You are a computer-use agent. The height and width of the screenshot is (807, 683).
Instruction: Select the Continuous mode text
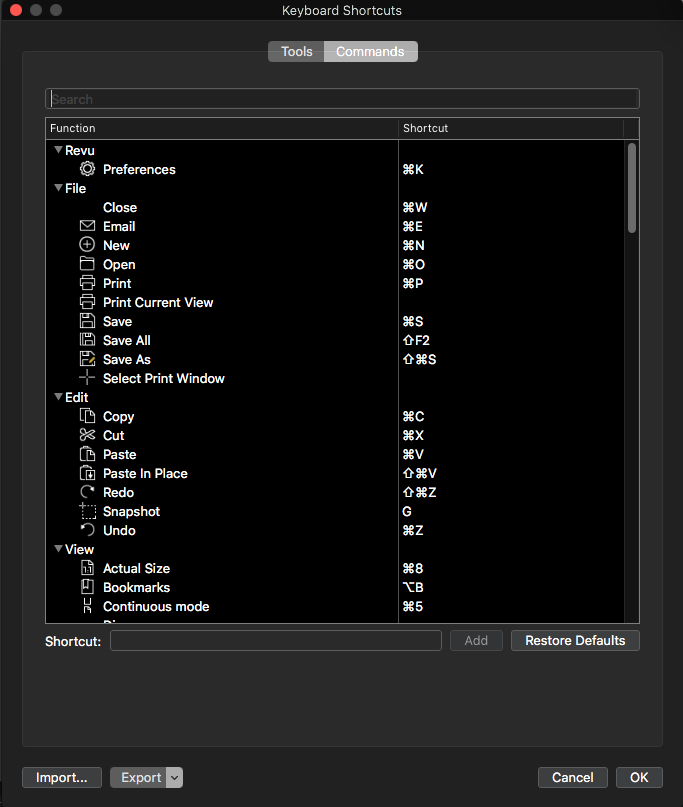click(x=156, y=606)
